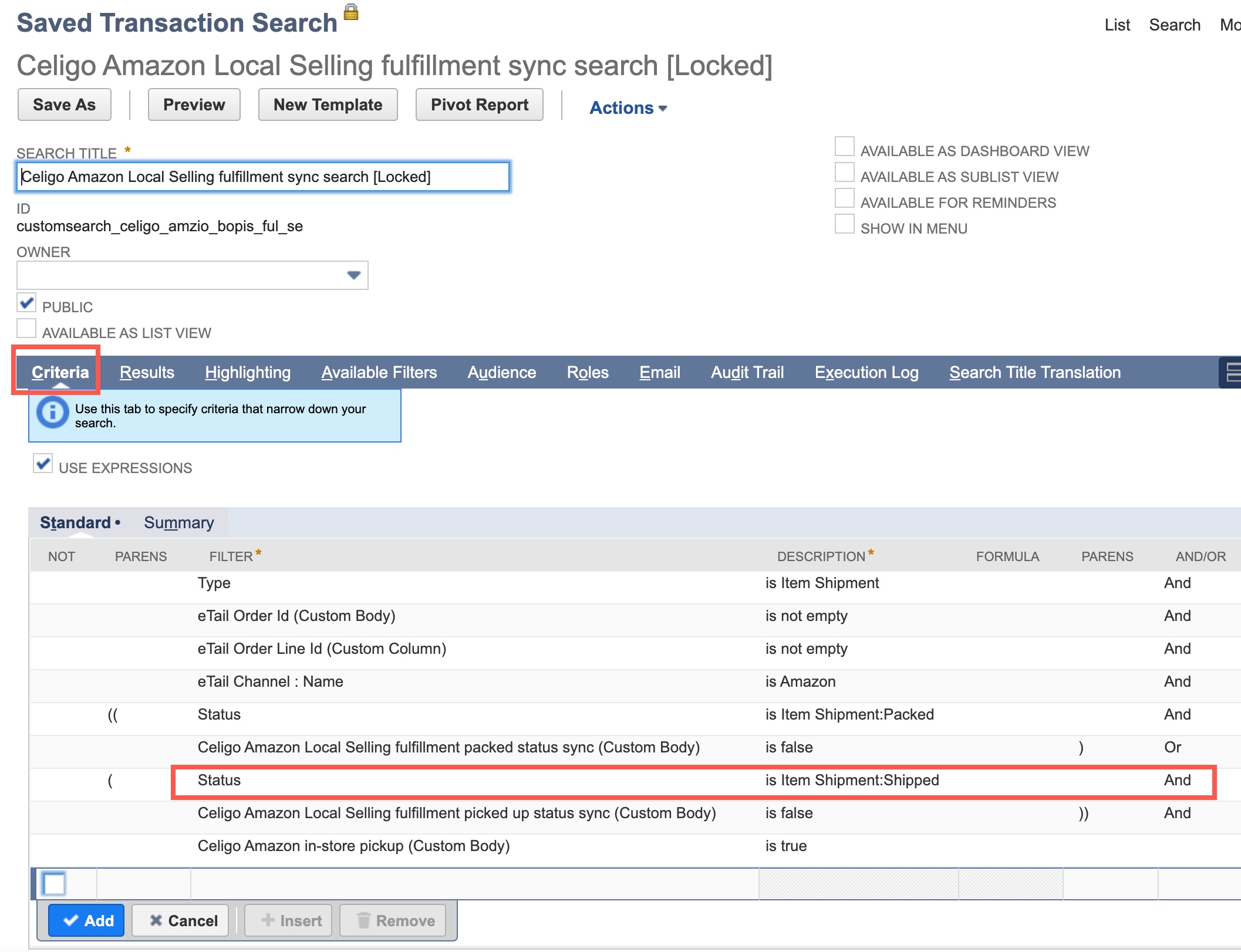Click the filter cell of new criteria row

point(474,884)
